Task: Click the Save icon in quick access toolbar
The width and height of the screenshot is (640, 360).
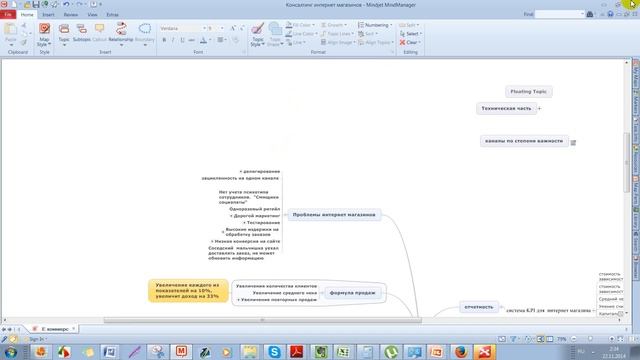Action: click(36, 4)
